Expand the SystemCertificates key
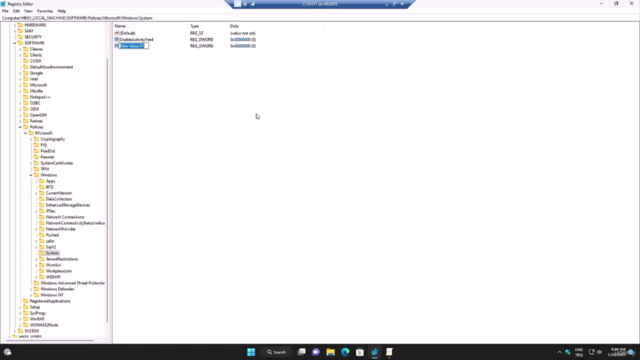 [31, 163]
